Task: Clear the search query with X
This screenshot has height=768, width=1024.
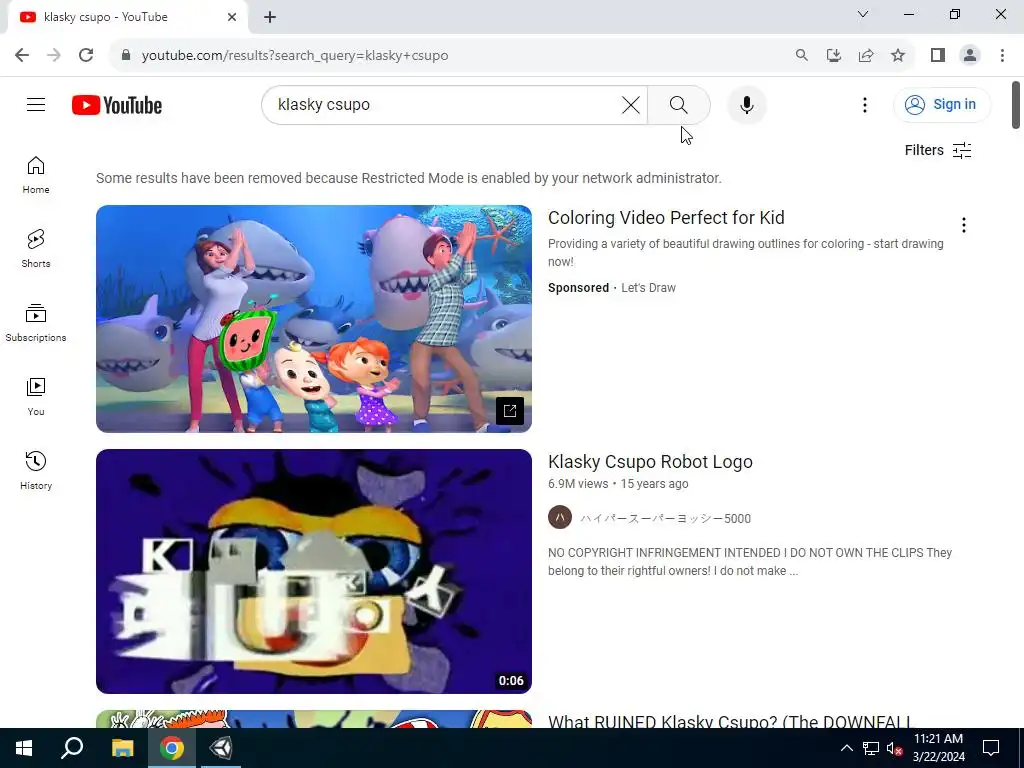Action: pos(630,104)
